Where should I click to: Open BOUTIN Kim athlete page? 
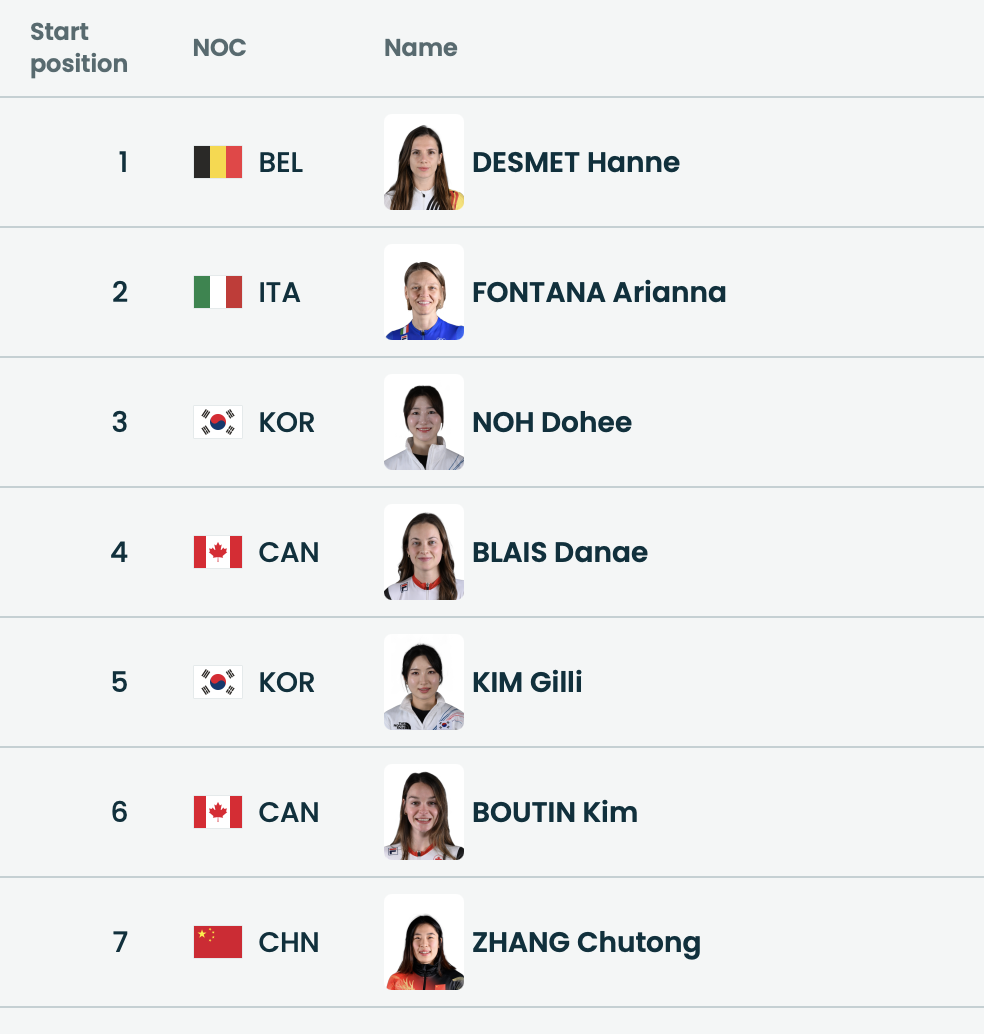pyautogui.click(x=555, y=812)
